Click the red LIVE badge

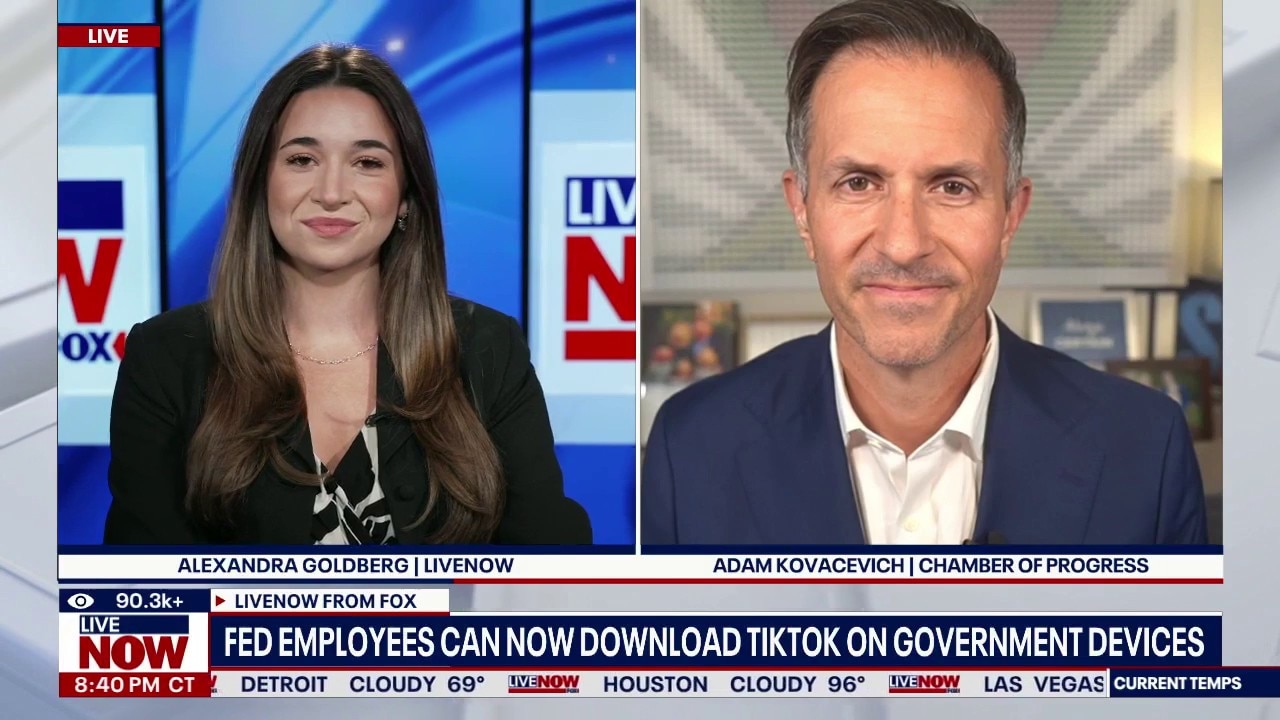point(108,36)
